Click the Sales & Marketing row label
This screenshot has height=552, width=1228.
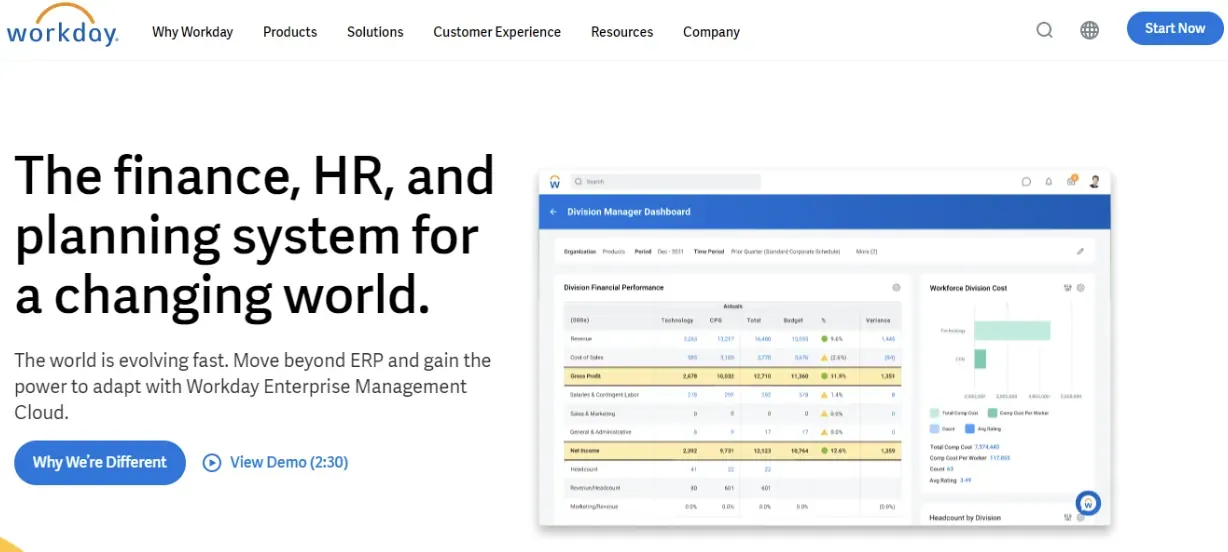(x=591, y=413)
